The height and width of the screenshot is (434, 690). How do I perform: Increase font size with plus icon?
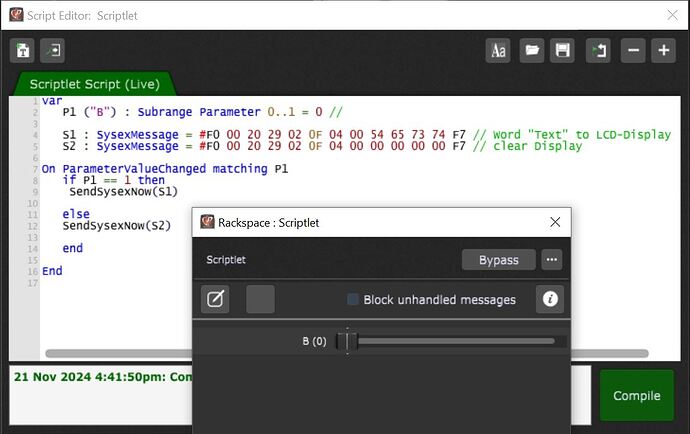[664, 51]
